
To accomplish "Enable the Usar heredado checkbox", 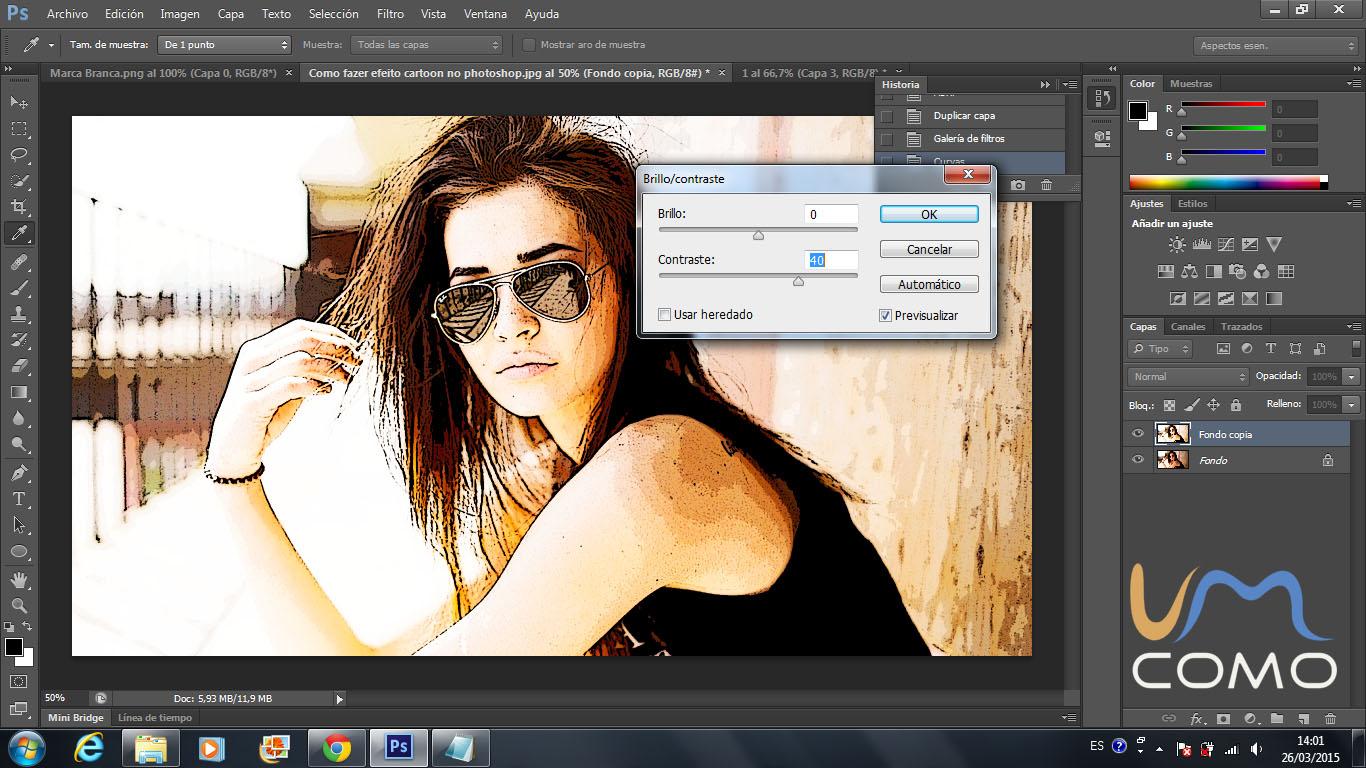I will (665, 315).
